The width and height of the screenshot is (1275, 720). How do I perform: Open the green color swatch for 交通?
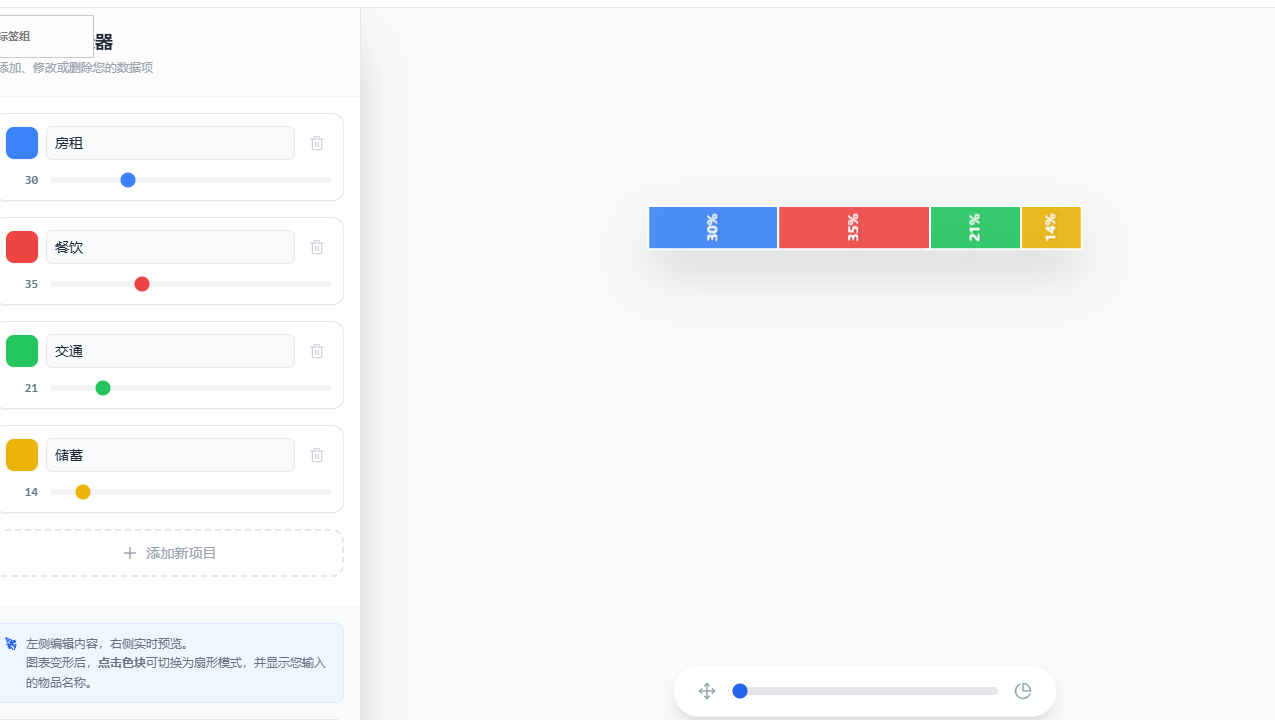point(22,351)
